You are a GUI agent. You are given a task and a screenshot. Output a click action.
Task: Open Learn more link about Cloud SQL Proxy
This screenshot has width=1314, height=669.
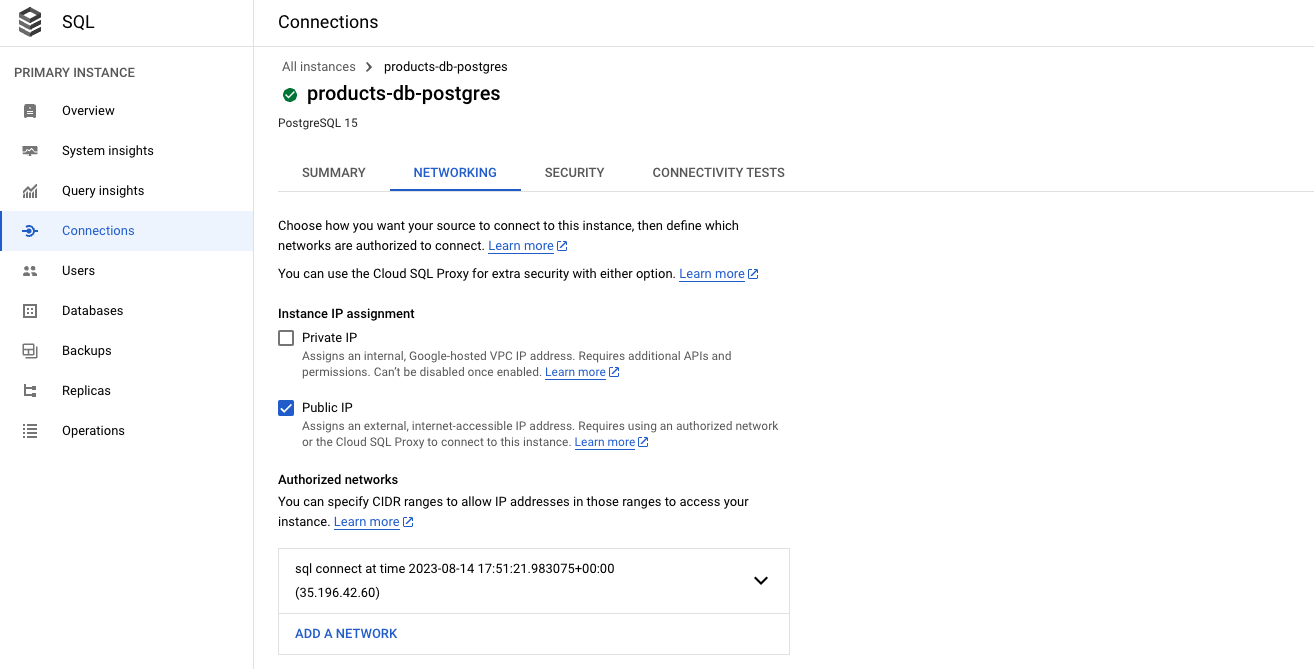tap(712, 274)
